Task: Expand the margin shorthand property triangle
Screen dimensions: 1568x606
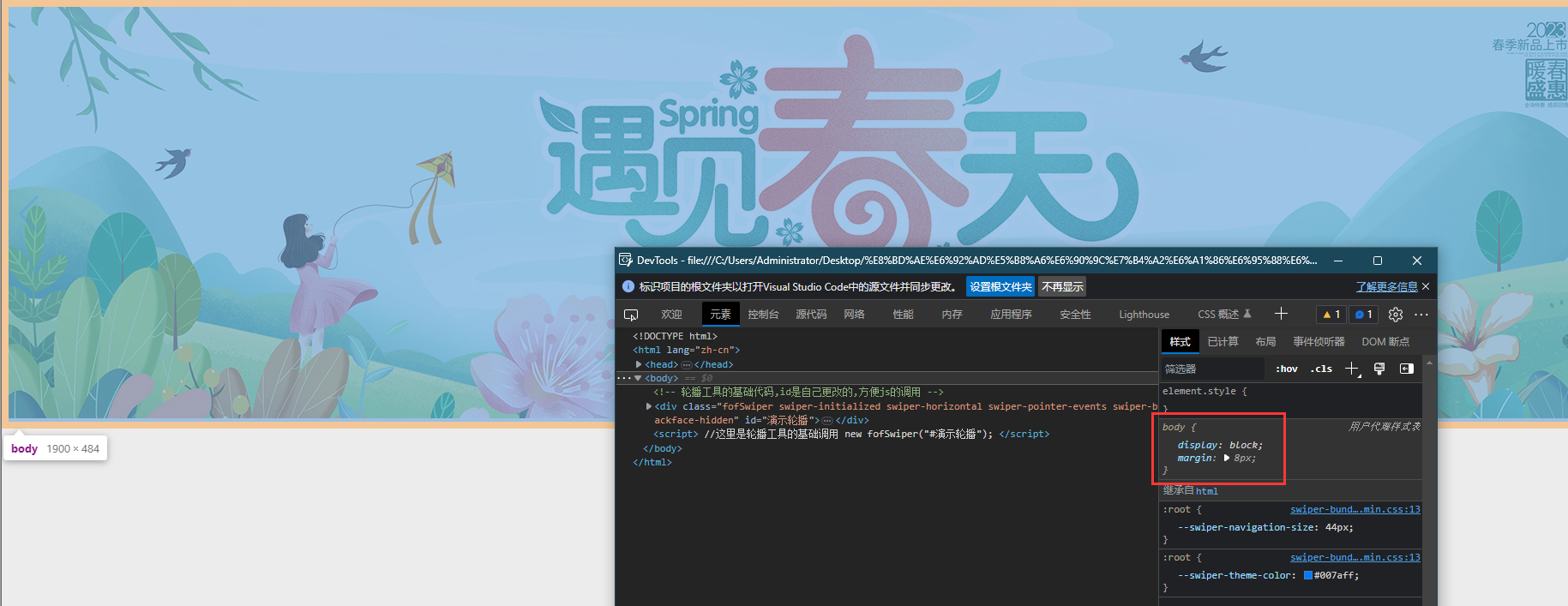Action: click(1227, 458)
